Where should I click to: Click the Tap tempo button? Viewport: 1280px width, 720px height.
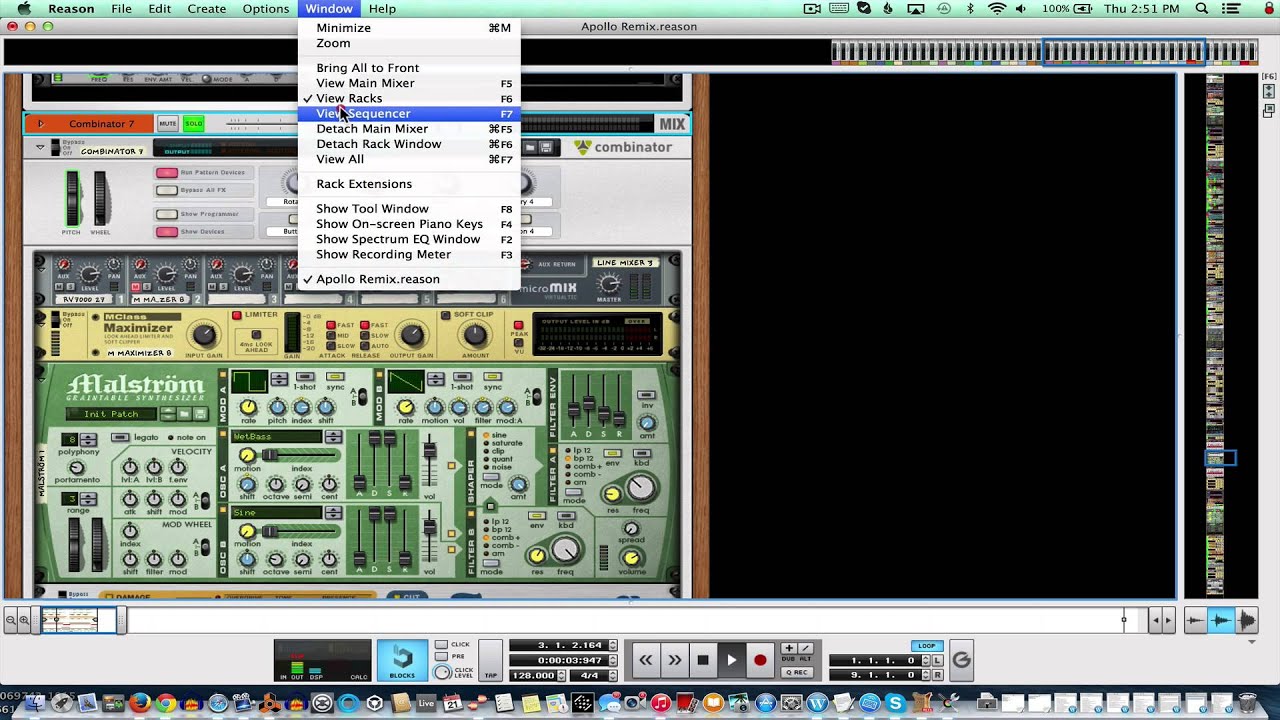[x=491, y=660]
